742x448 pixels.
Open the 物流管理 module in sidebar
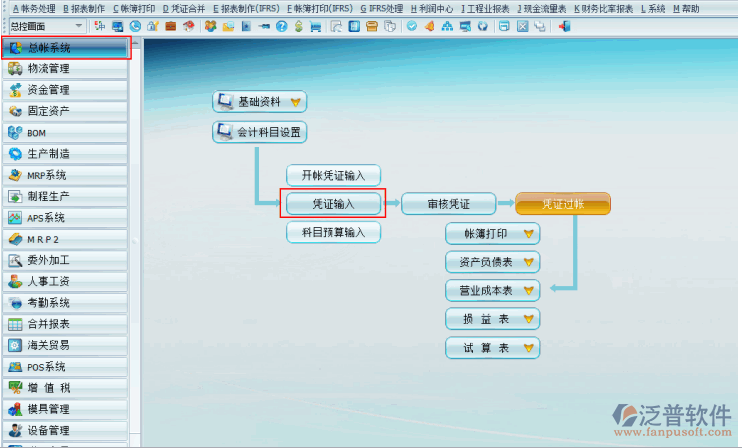(x=65, y=69)
